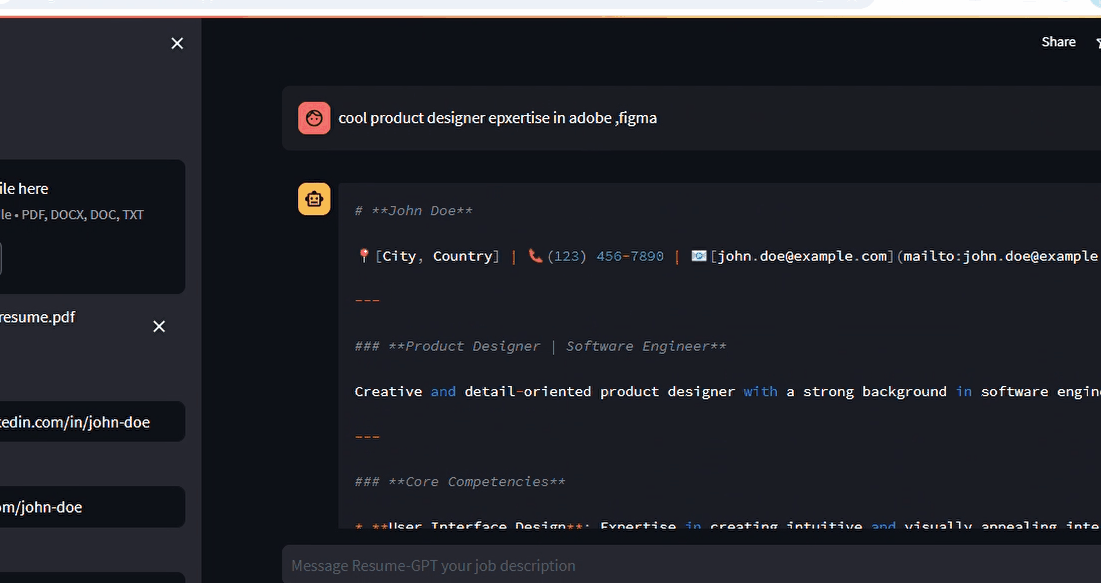Focus the GitHub john-doe URL field
Screen dimensions: 1101x583
[x=92, y=507]
